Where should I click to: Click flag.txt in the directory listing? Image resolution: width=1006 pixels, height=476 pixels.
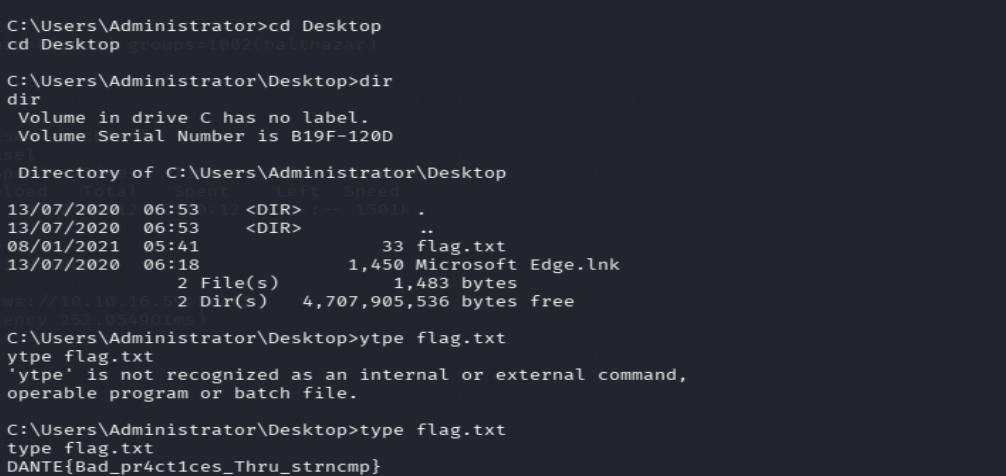click(461, 246)
